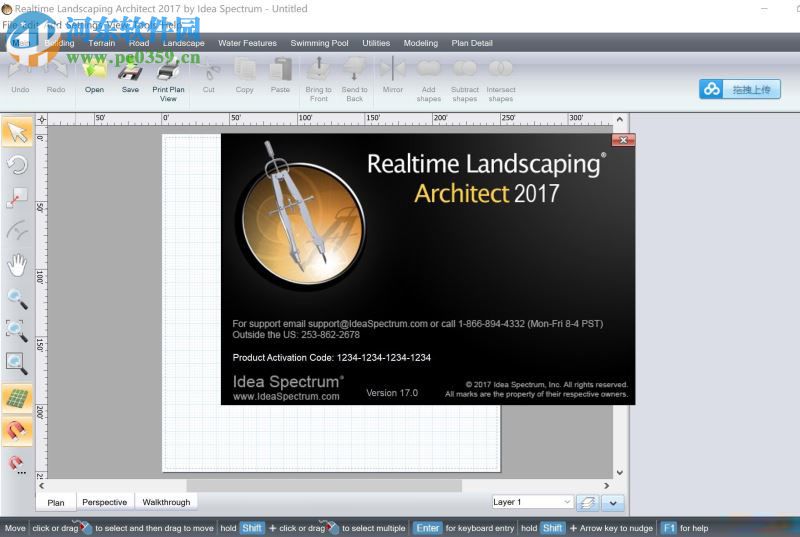Open the Utilities tab
The image size is (800, 537).
[x=376, y=43]
